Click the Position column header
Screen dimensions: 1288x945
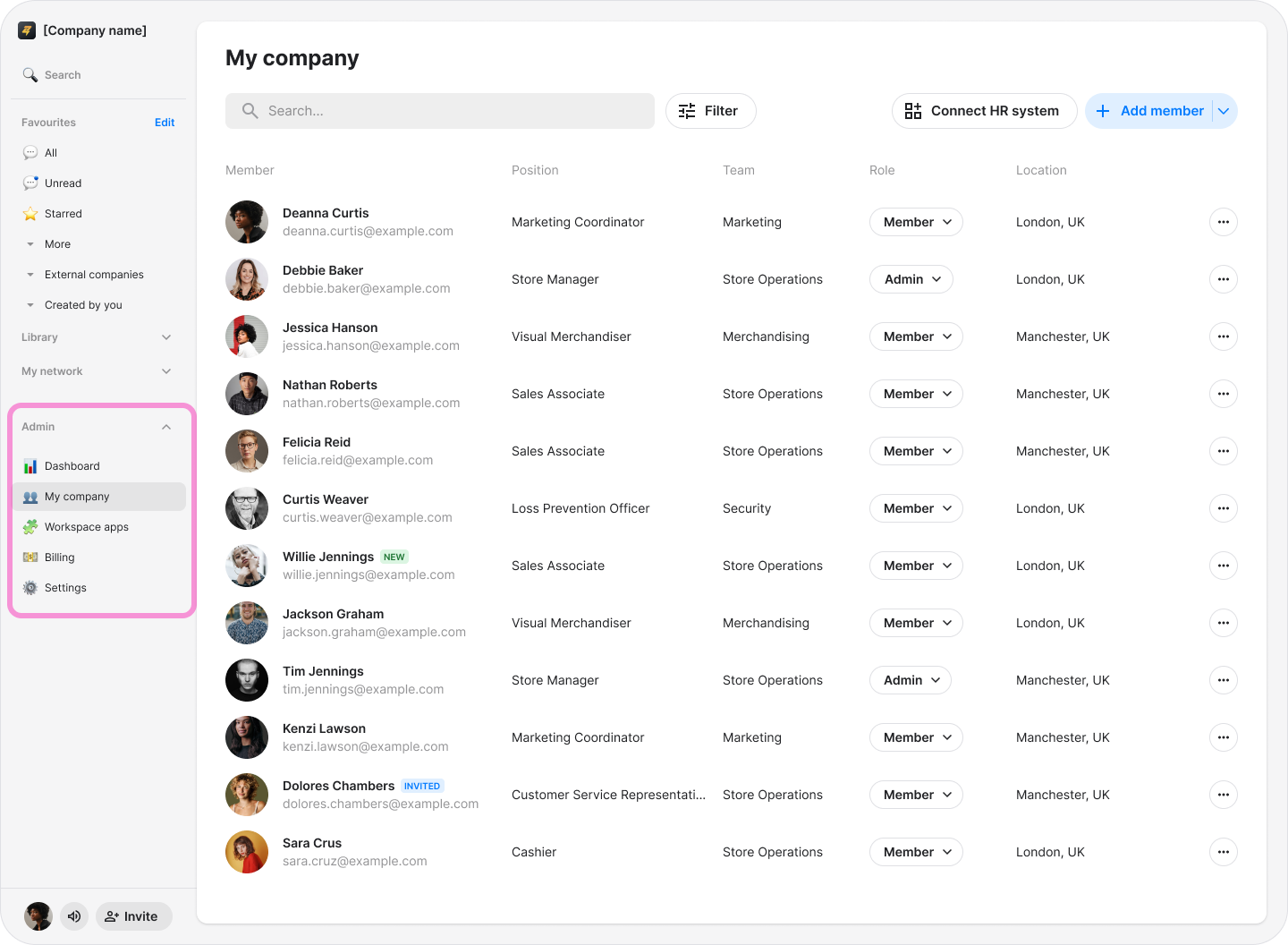[535, 170]
